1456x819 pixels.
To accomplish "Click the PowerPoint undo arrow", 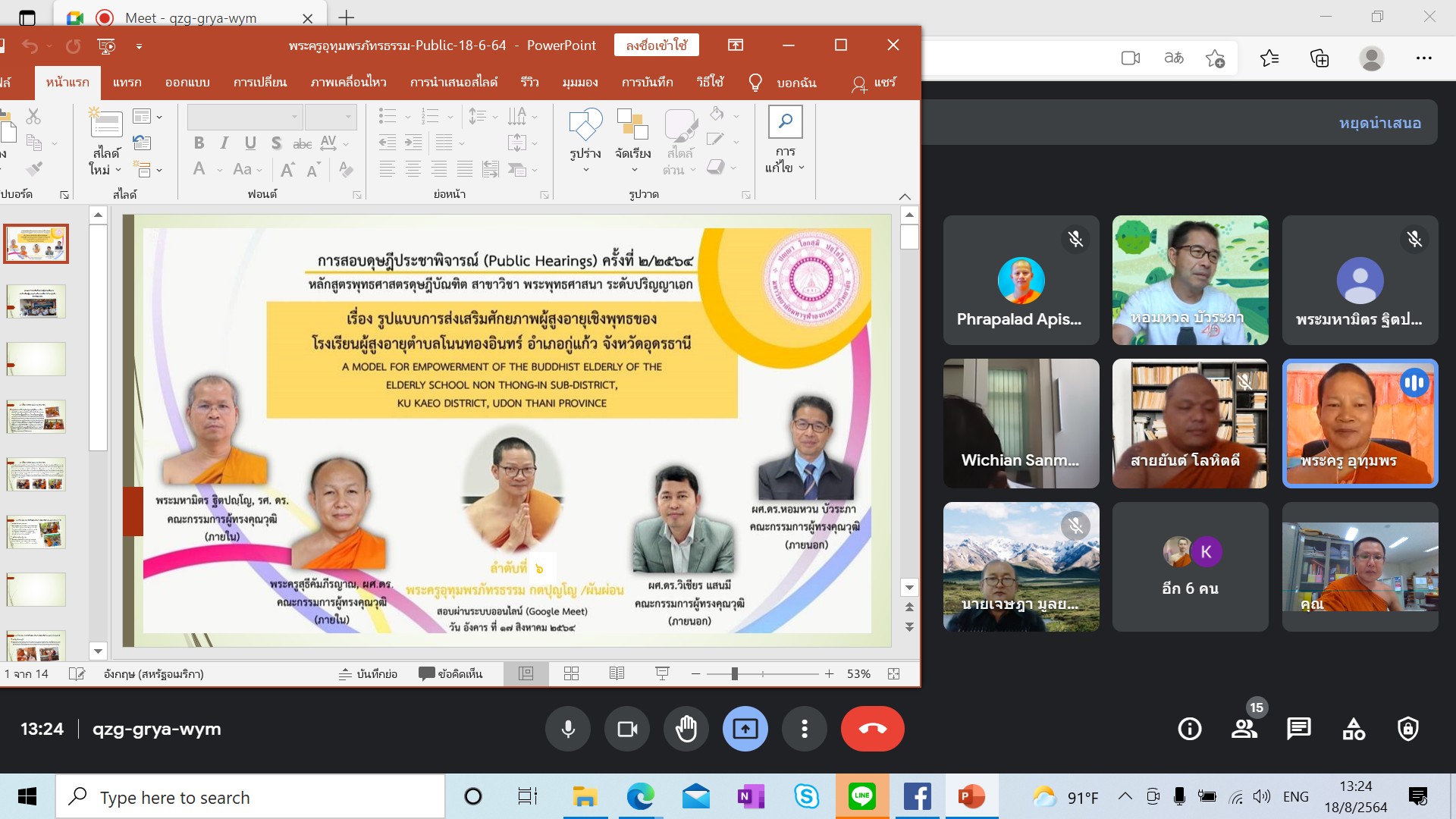I will point(30,46).
